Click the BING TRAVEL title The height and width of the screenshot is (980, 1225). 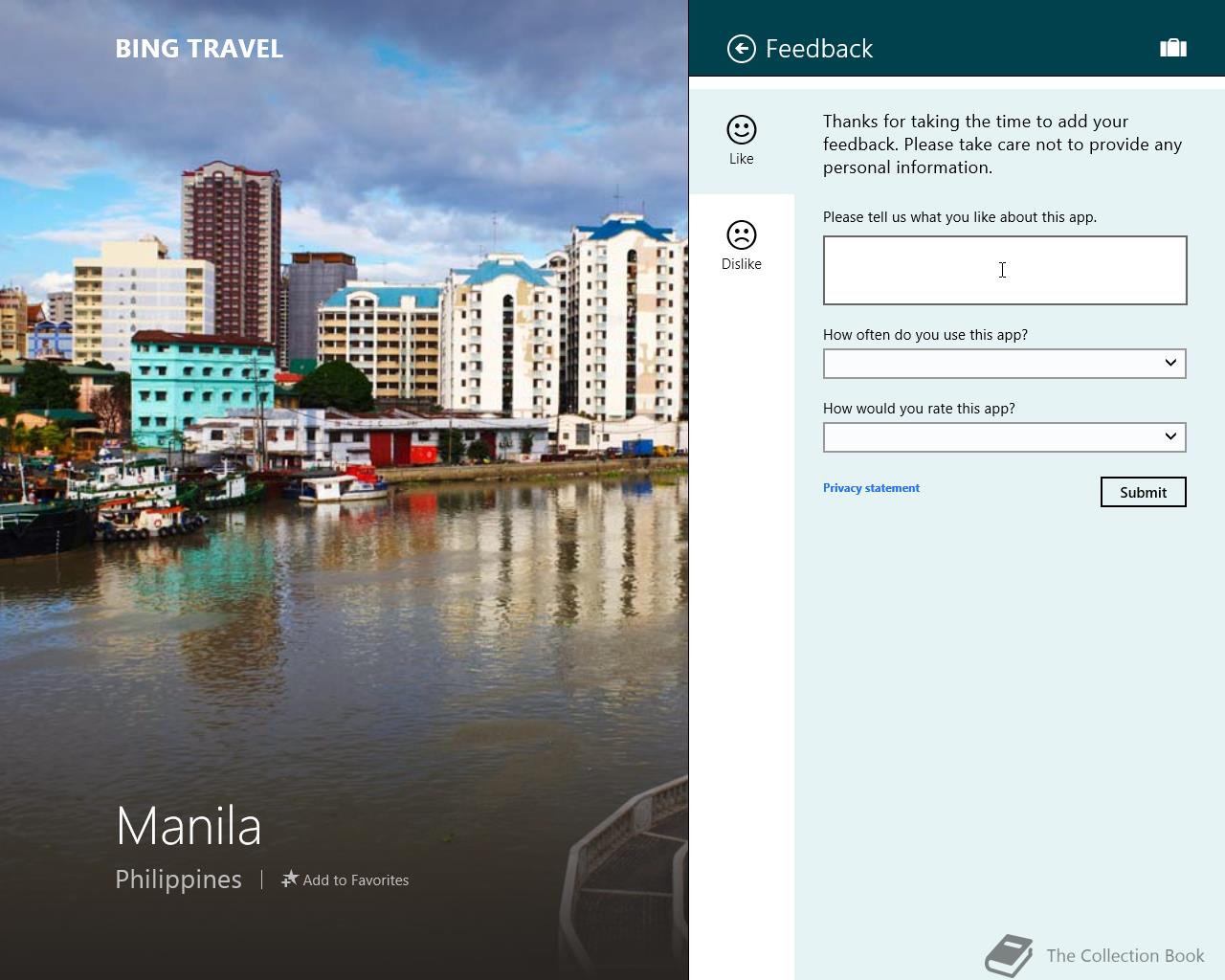199,49
